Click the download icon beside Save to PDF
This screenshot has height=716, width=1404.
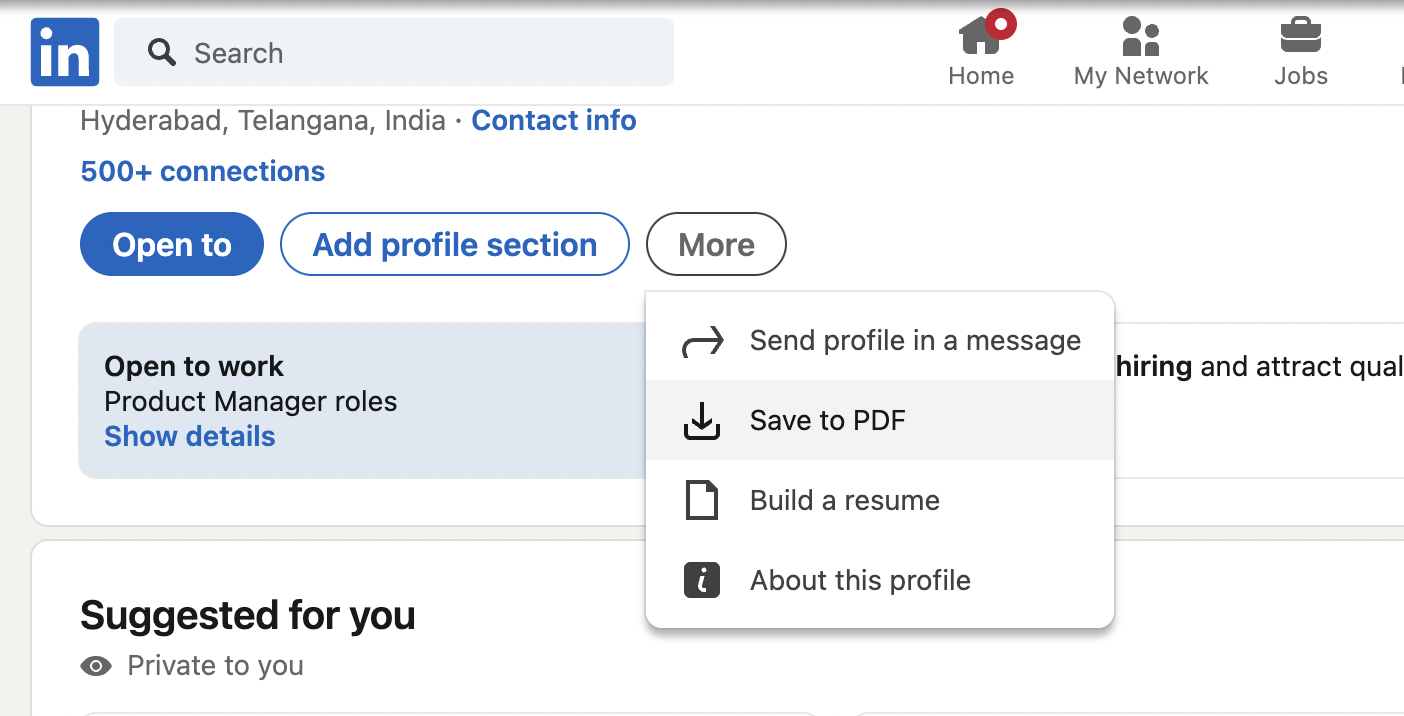[702, 421]
